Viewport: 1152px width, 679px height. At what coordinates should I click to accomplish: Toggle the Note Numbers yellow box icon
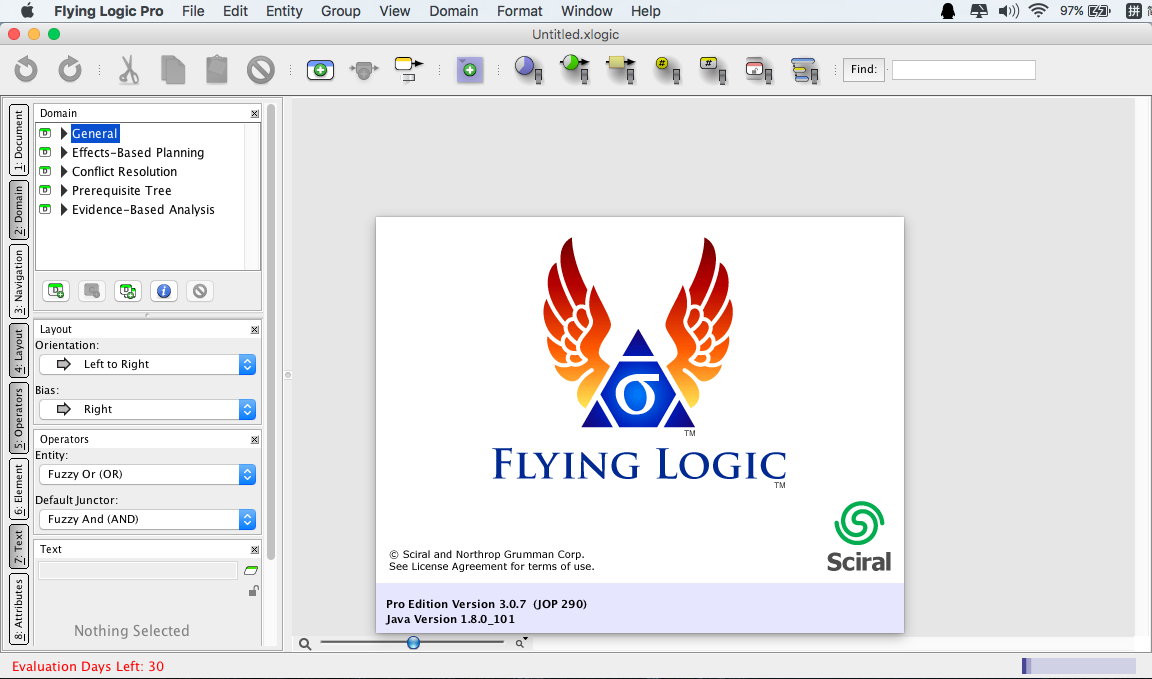(713, 69)
